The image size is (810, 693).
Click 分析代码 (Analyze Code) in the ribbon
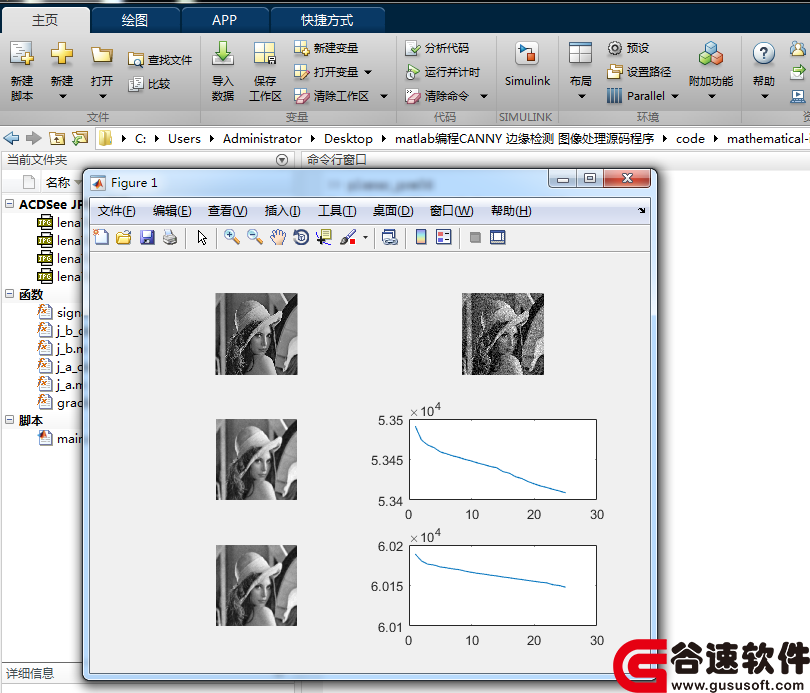[x=438, y=48]
